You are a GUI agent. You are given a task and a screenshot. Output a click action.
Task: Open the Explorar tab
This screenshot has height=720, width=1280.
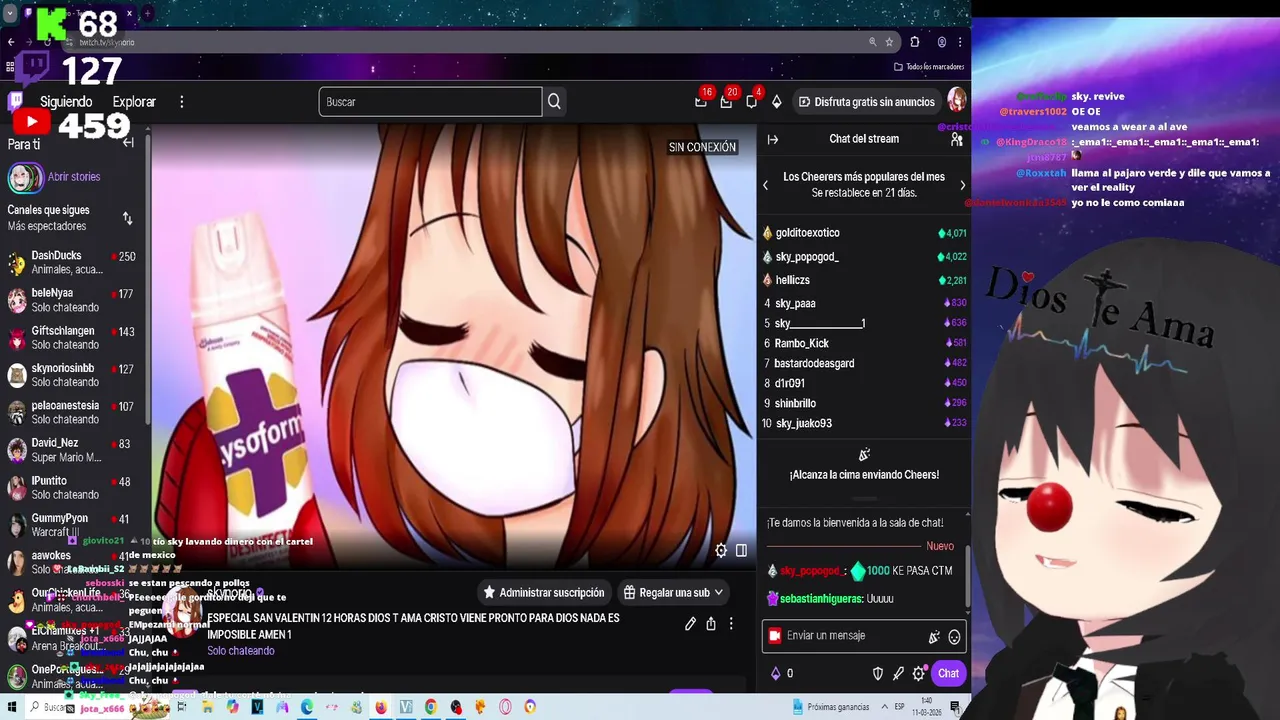(x=134, y=102)
